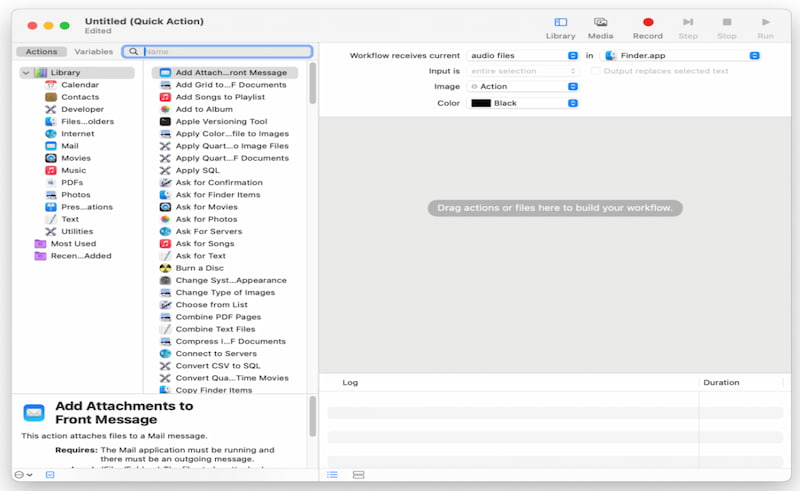Select the Photos category icon

(51, 195)
